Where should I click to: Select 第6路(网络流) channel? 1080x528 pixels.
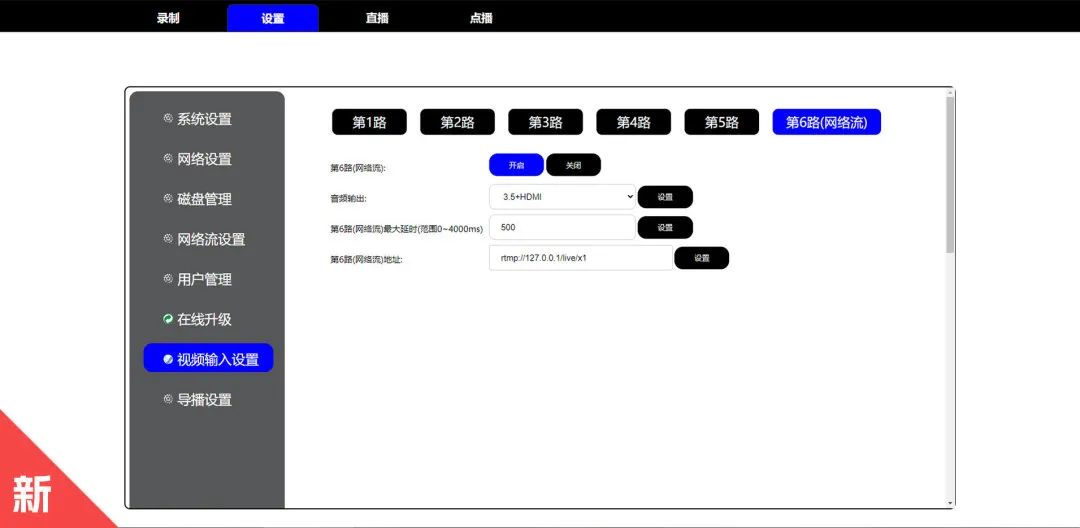pos(827,122)
